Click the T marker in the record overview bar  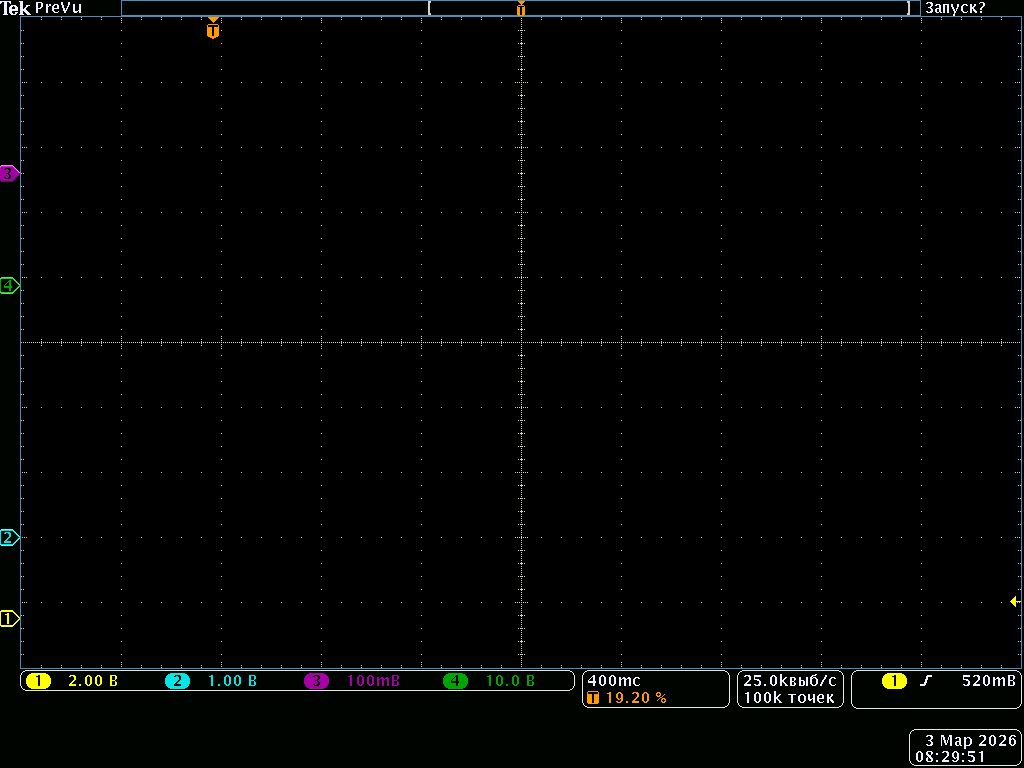[520, 9]
